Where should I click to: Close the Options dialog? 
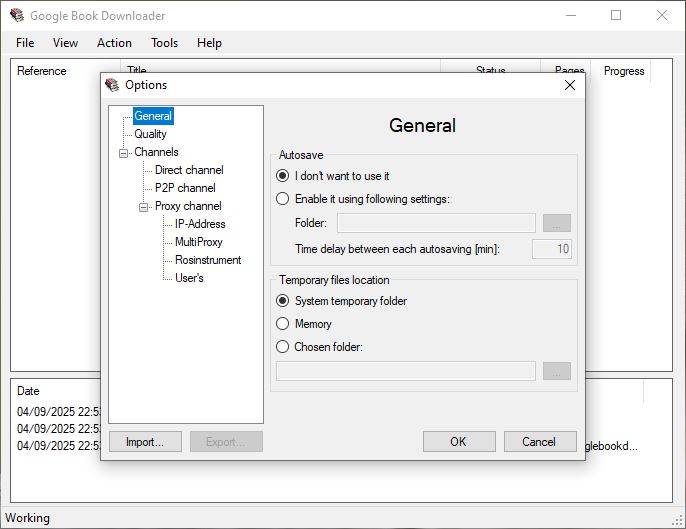coord(570,85)
